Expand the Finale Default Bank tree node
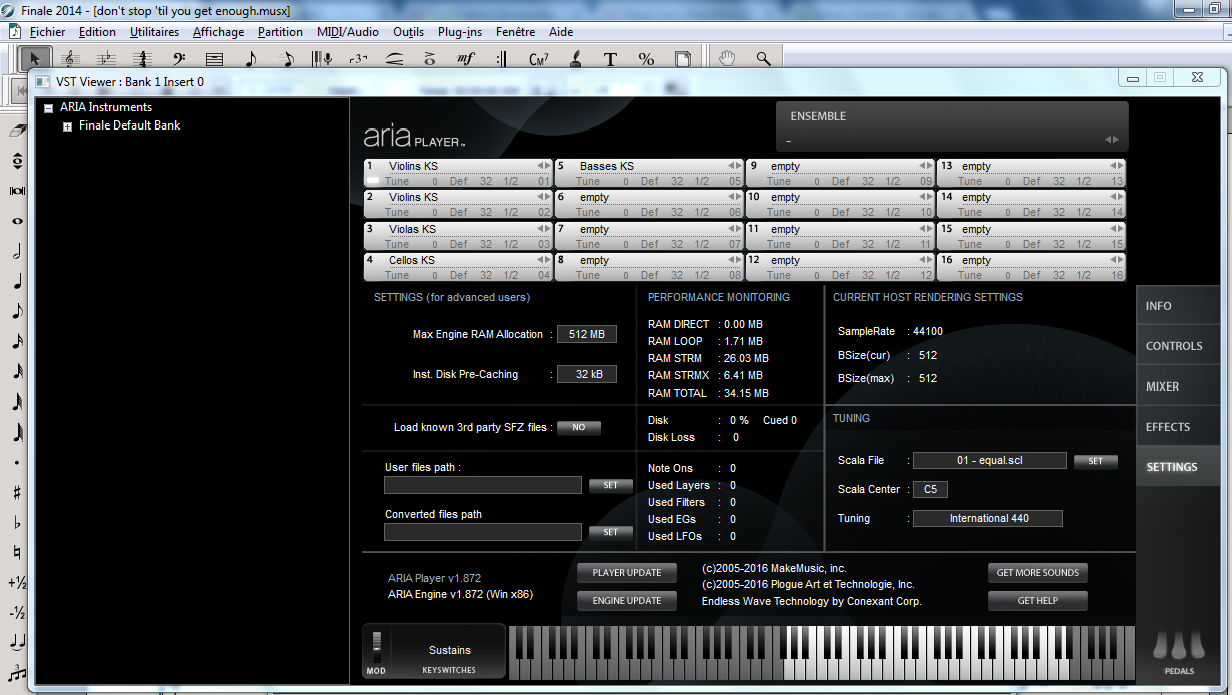 click(68, 127)
